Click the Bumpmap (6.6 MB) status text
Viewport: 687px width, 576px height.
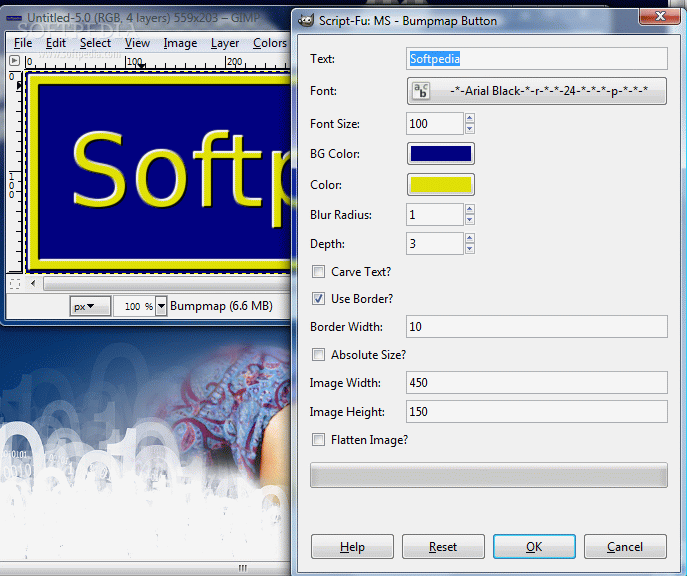(221, 306)
